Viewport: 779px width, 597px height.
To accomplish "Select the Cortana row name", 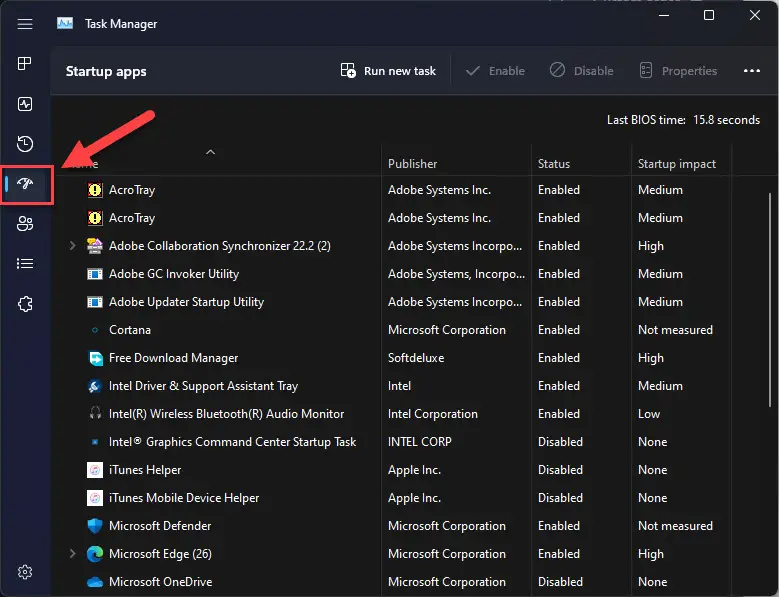I will [130, 330].
